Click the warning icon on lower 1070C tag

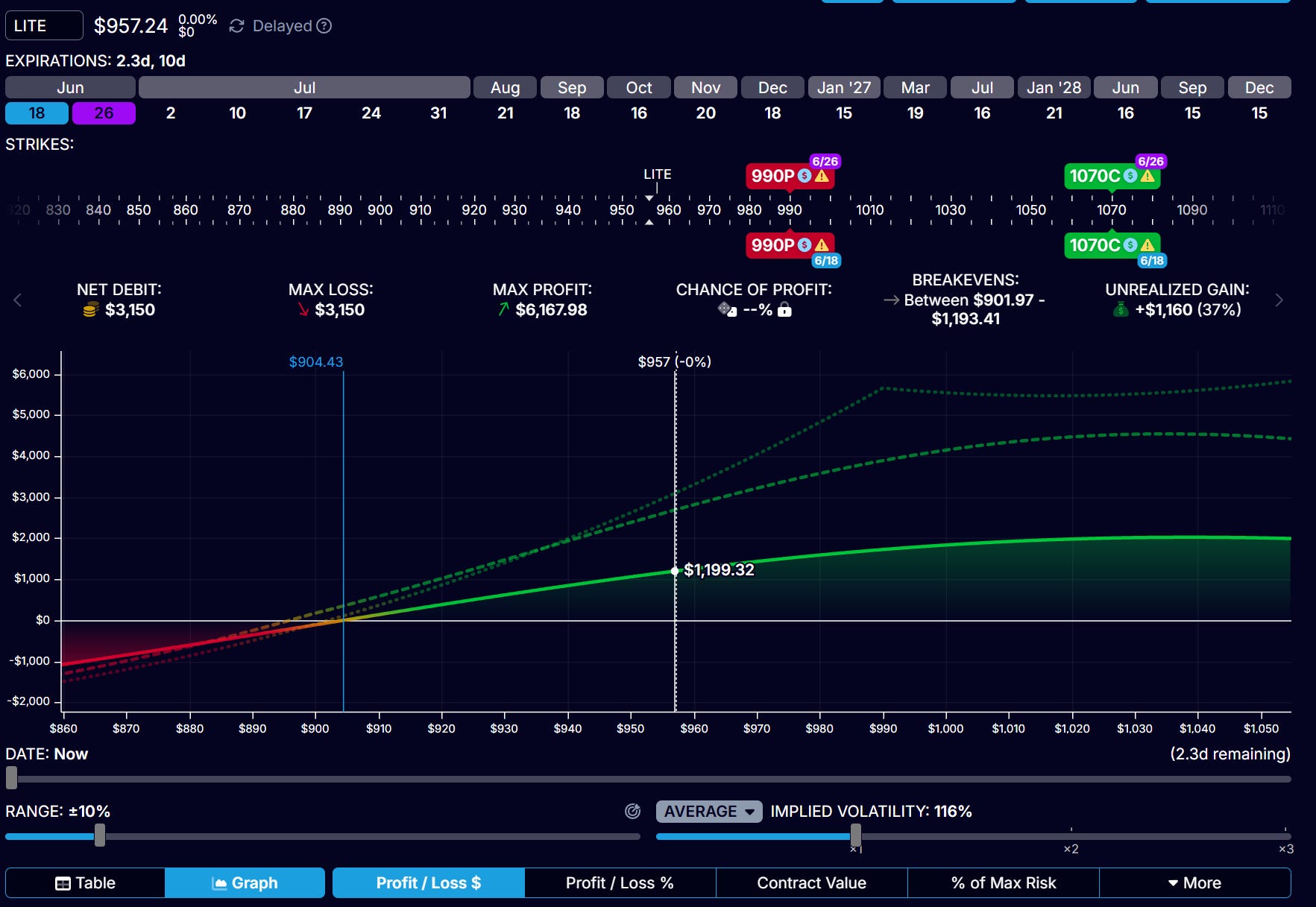click(1147, 245)
